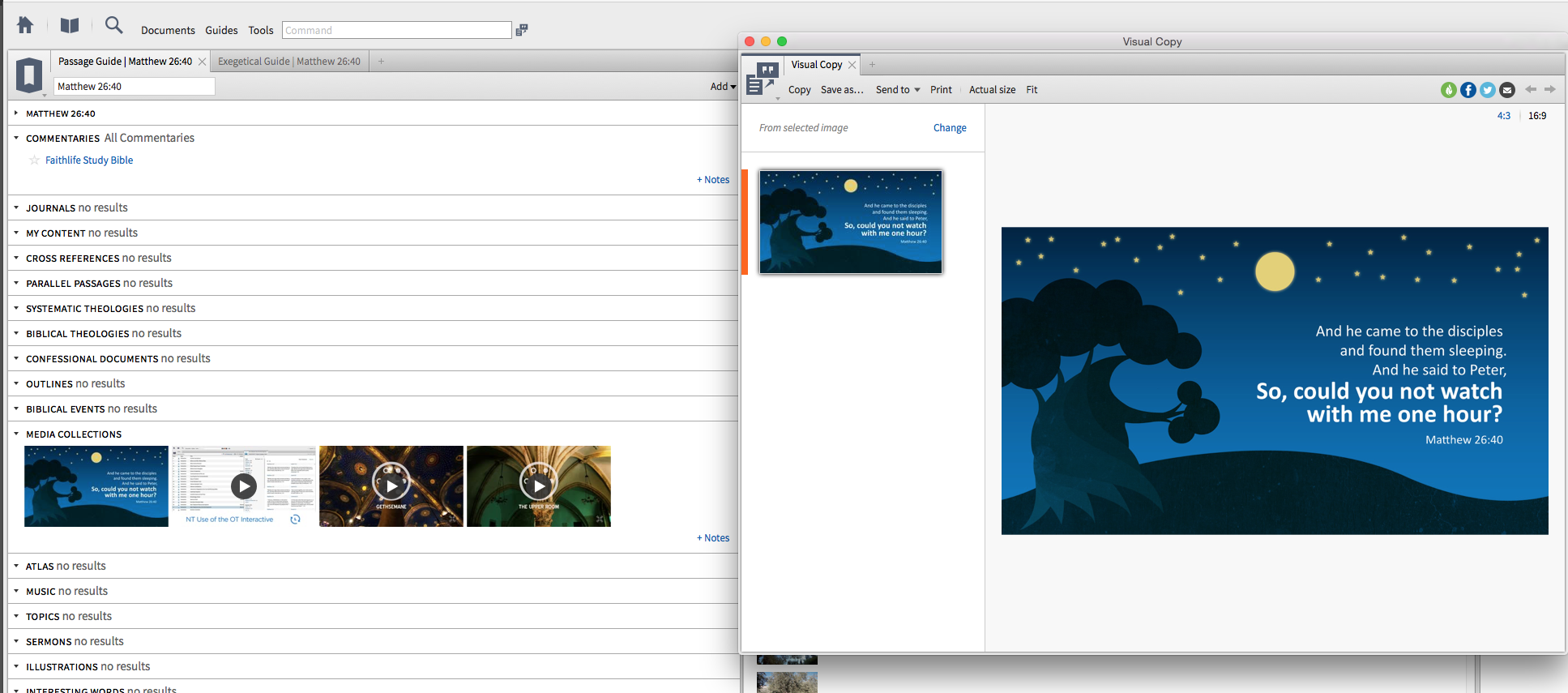Click the Command input box
The image size is (1568, 693).
tap(397, 30)
